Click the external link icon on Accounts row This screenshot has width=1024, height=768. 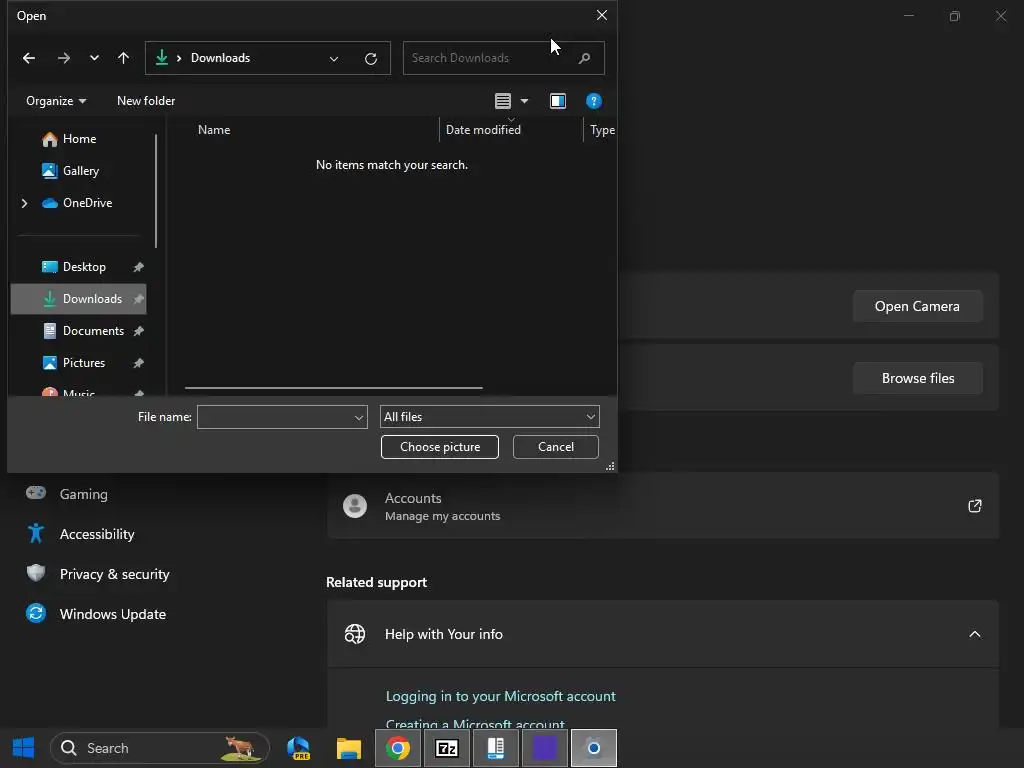click(974, 506)
